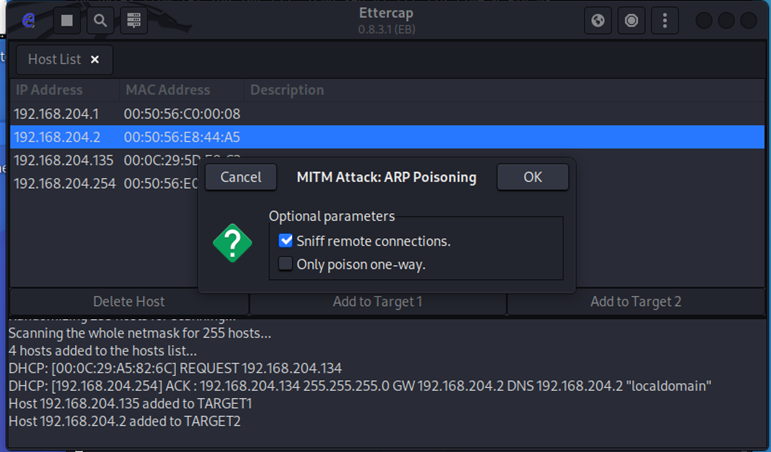Toggle Sniff remote connections checkbox
Screen dimensions: 771x452
[x=286, y=241]
